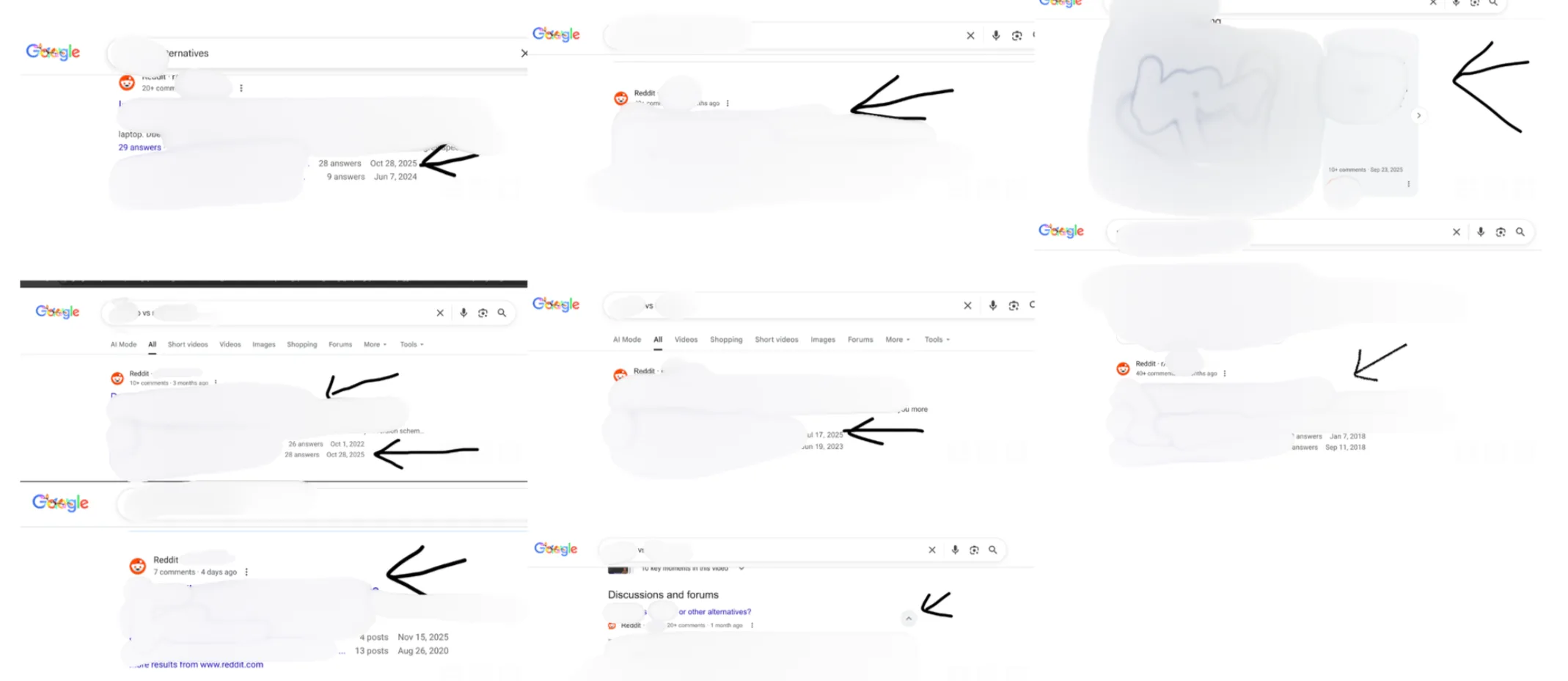Click into the "ernatives" search input field

330,53
